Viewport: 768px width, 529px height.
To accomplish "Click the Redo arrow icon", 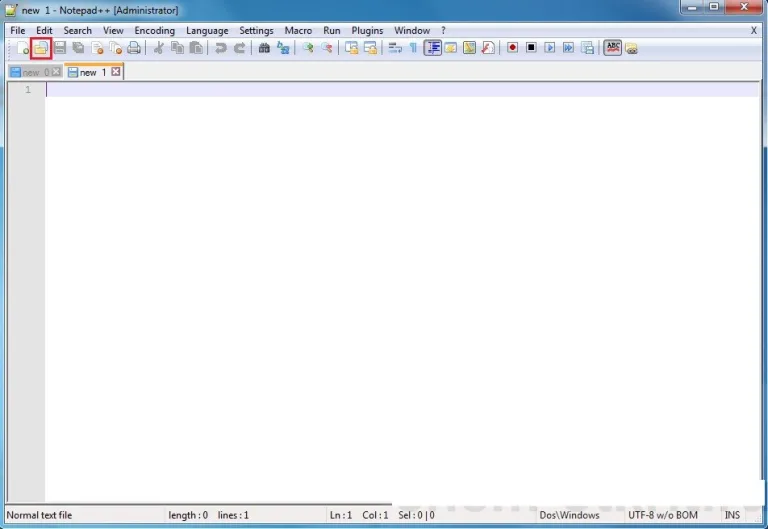I will coord(240,48).
